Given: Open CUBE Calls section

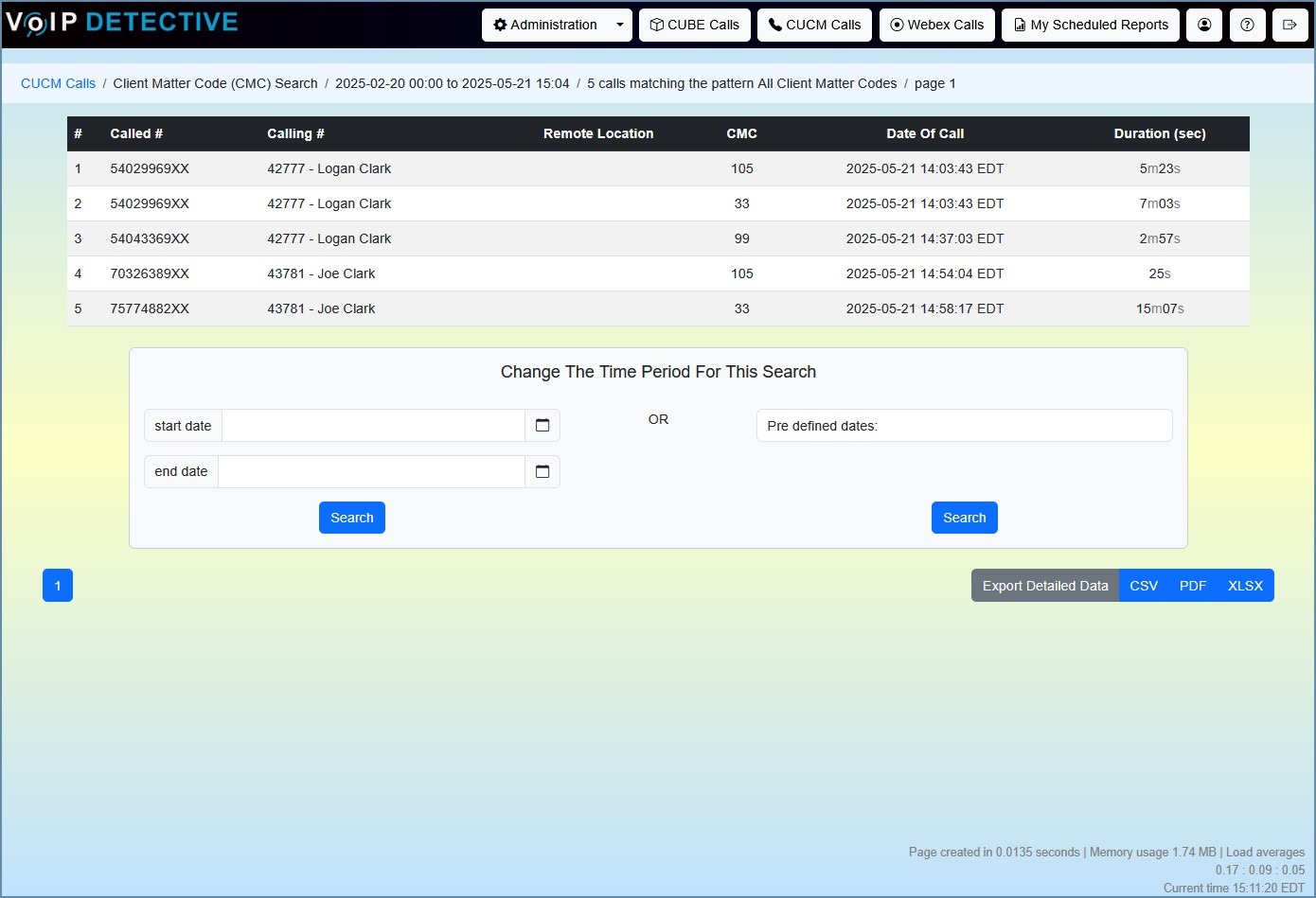Looking at the screenshot, I should pos(695,25).
